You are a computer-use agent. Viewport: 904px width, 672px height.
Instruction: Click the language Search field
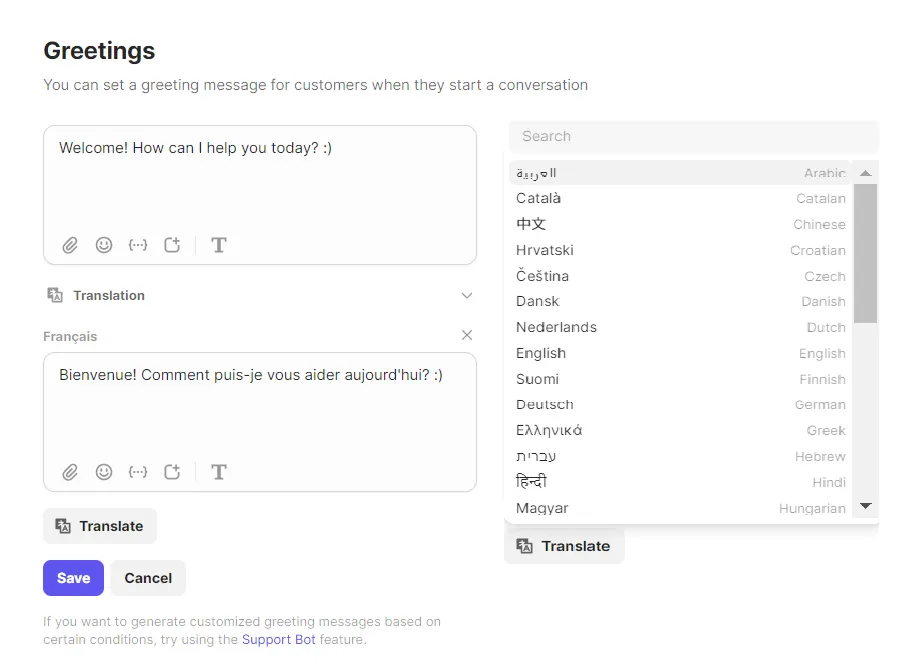(693, 136)
